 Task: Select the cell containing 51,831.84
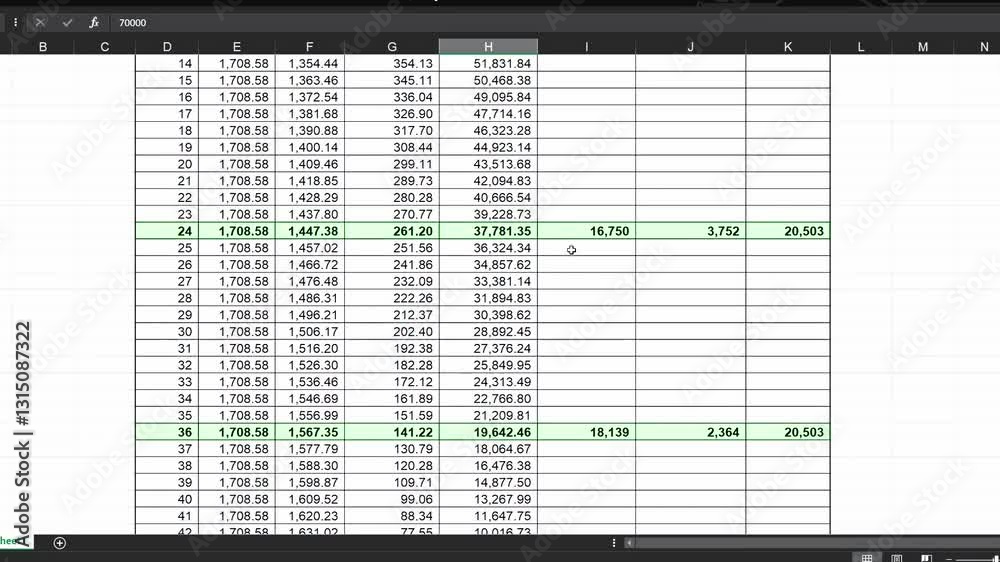coord(489,64)
